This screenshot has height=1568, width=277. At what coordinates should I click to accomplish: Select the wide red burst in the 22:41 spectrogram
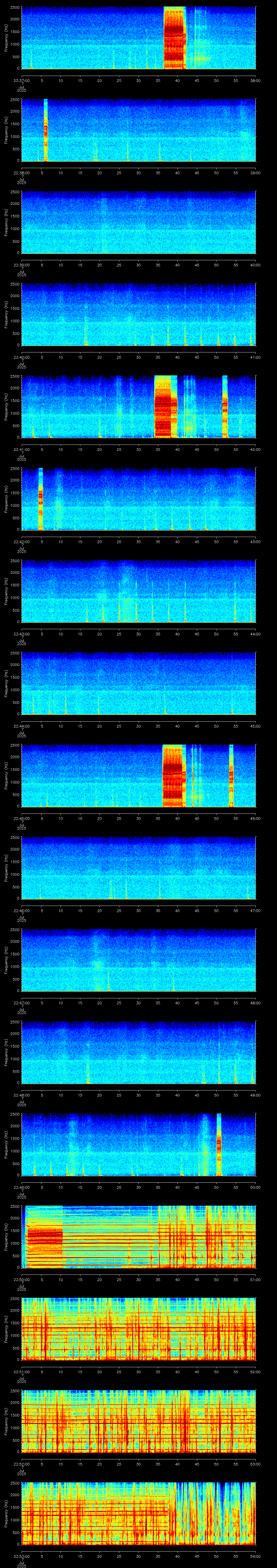[165, 407]
